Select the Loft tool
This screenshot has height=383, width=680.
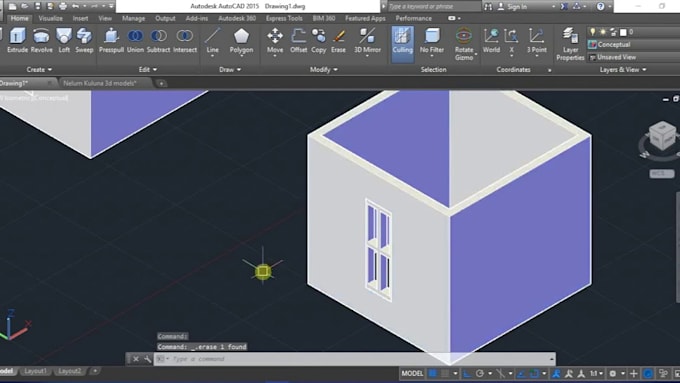64,40
